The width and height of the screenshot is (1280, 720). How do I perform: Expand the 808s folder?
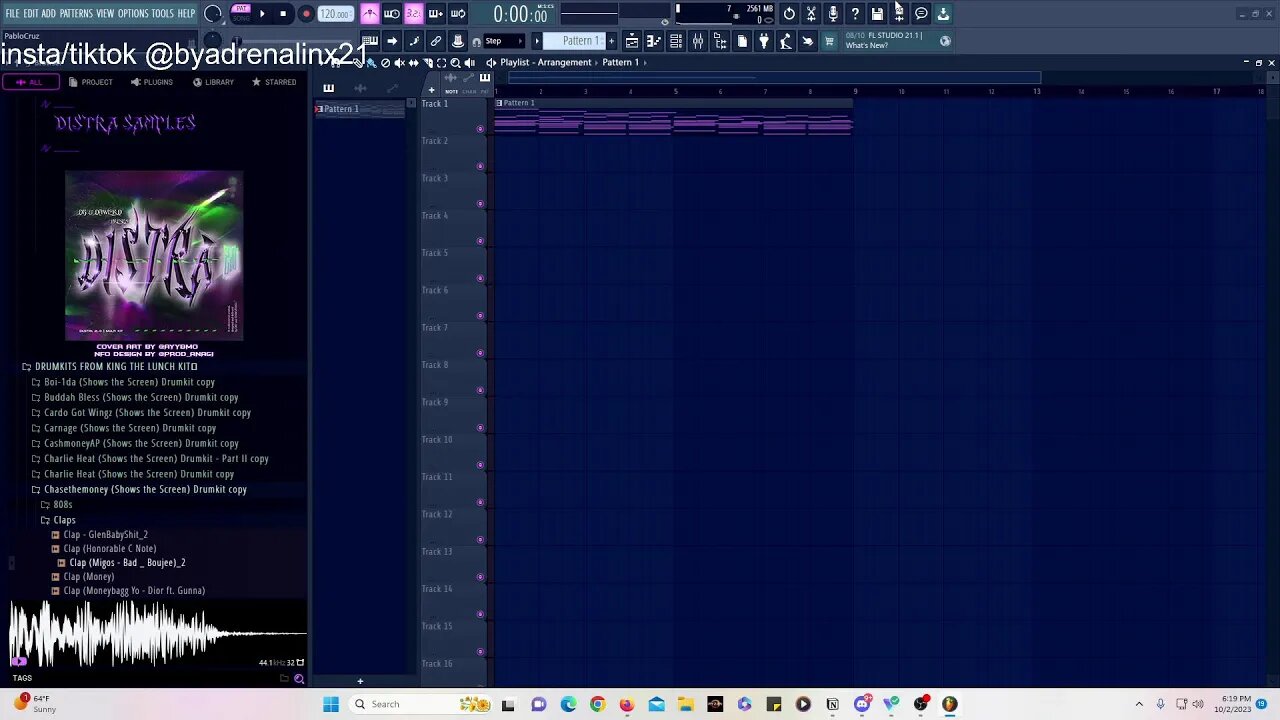[56, 505]
